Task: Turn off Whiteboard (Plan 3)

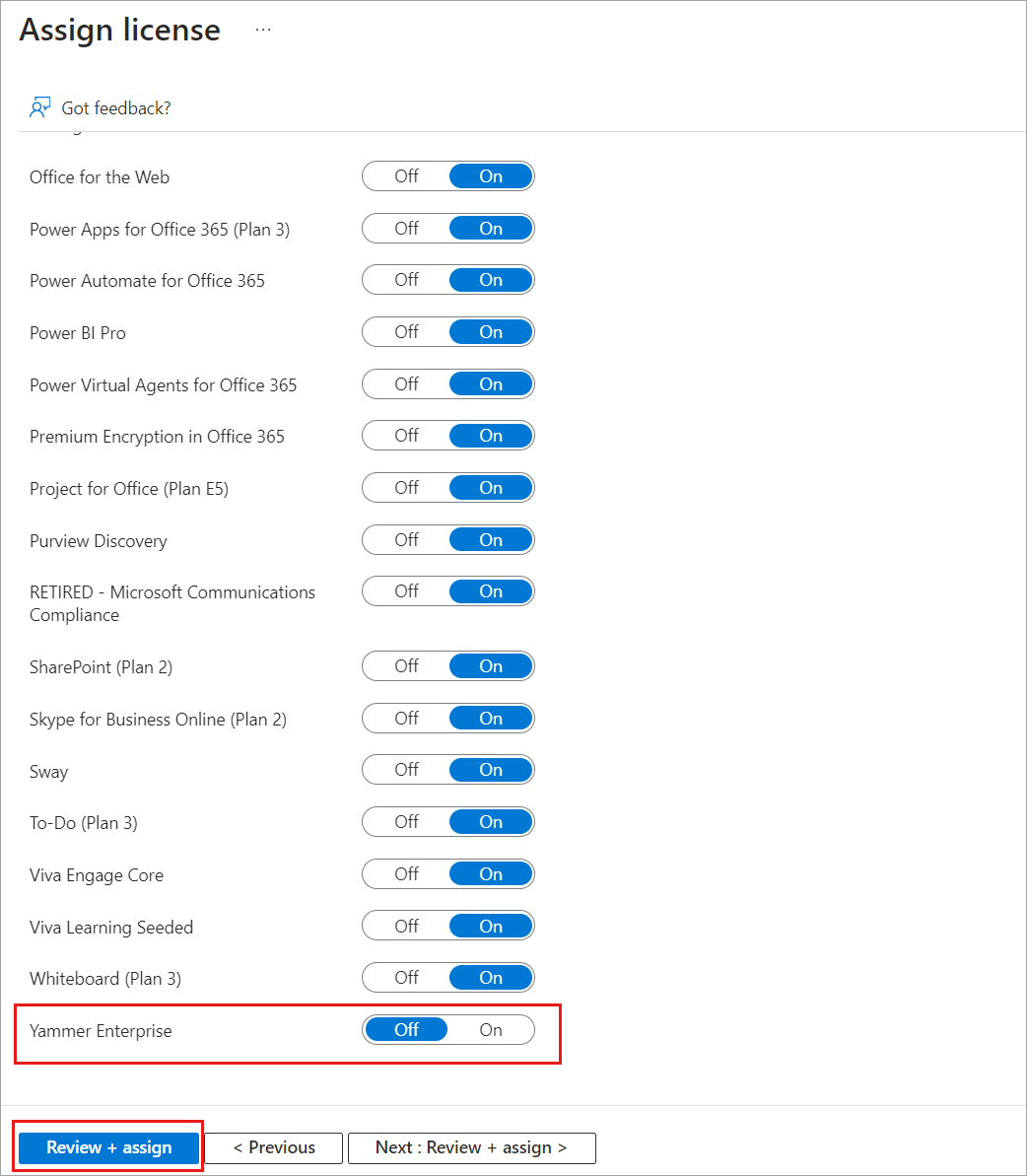Action: (x=406, y=977)
